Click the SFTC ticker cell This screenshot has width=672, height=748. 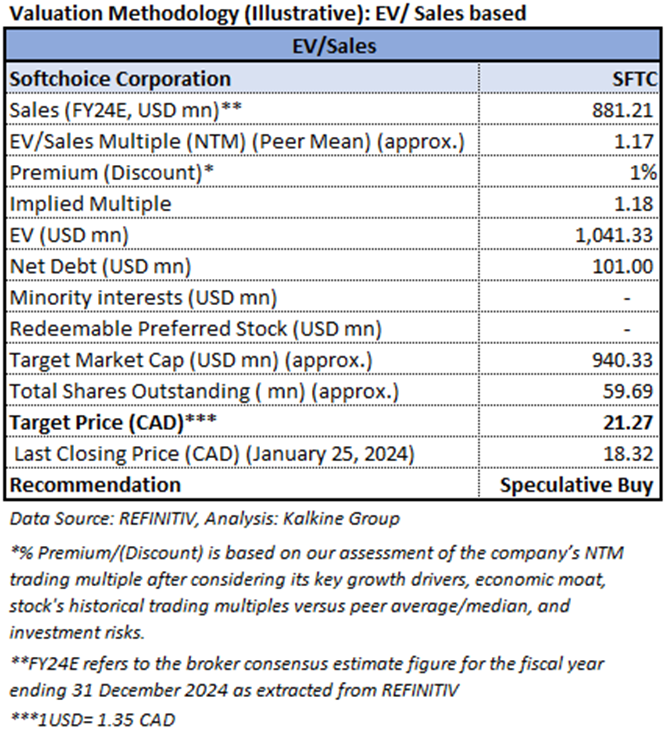634,78
